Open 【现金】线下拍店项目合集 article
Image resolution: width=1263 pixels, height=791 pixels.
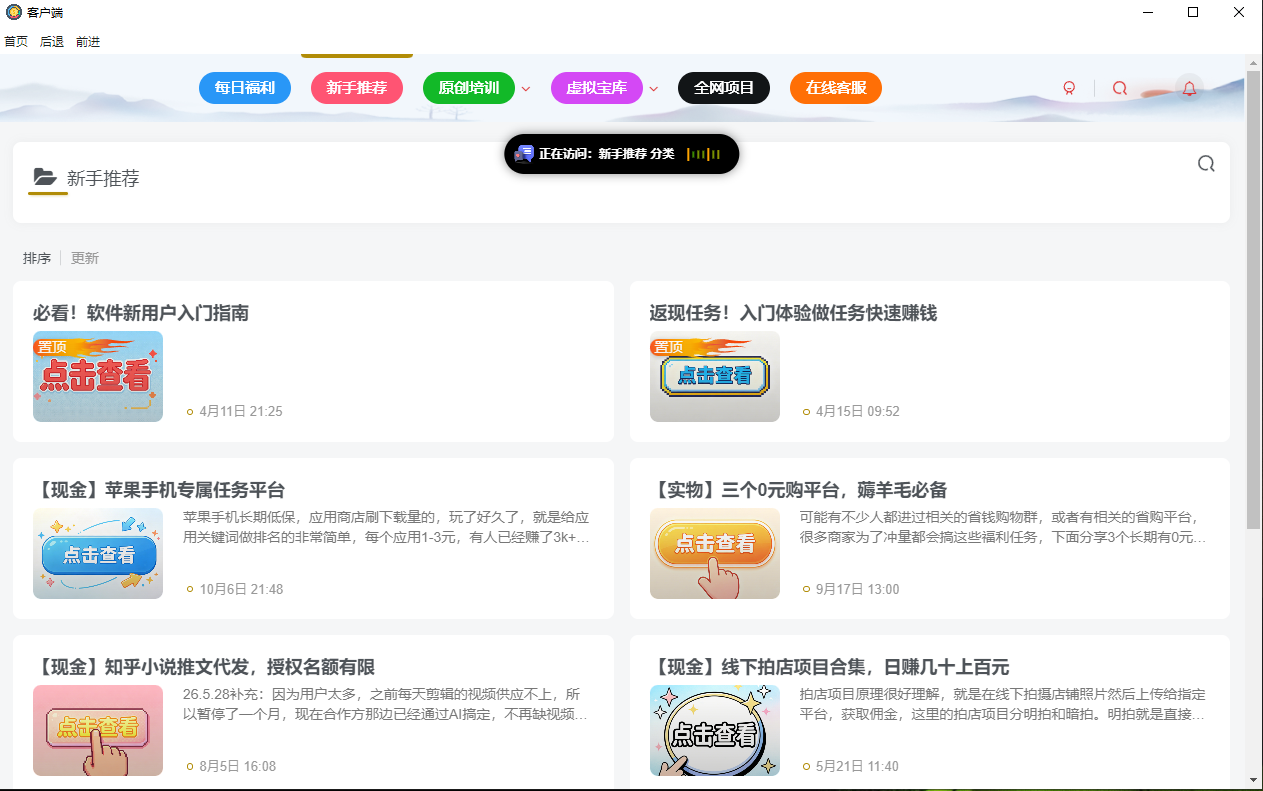click(829, 667)
